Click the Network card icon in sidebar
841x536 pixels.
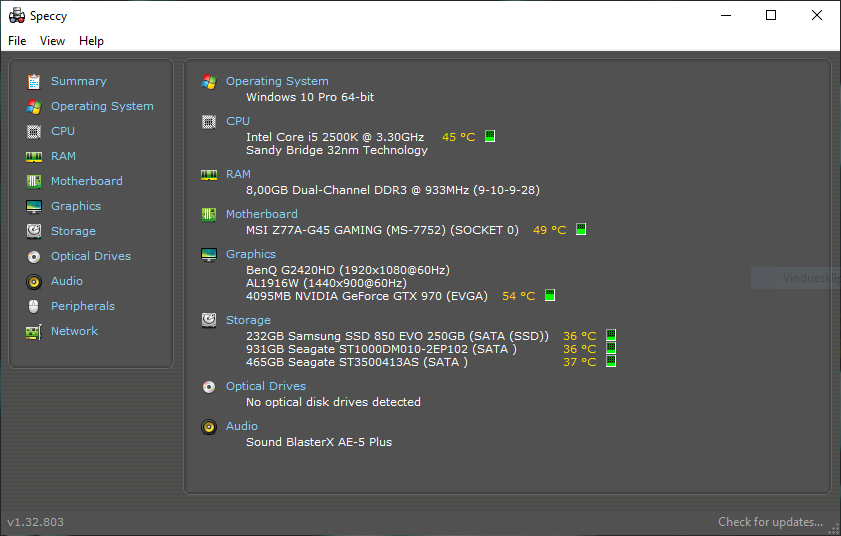[34, 332]
